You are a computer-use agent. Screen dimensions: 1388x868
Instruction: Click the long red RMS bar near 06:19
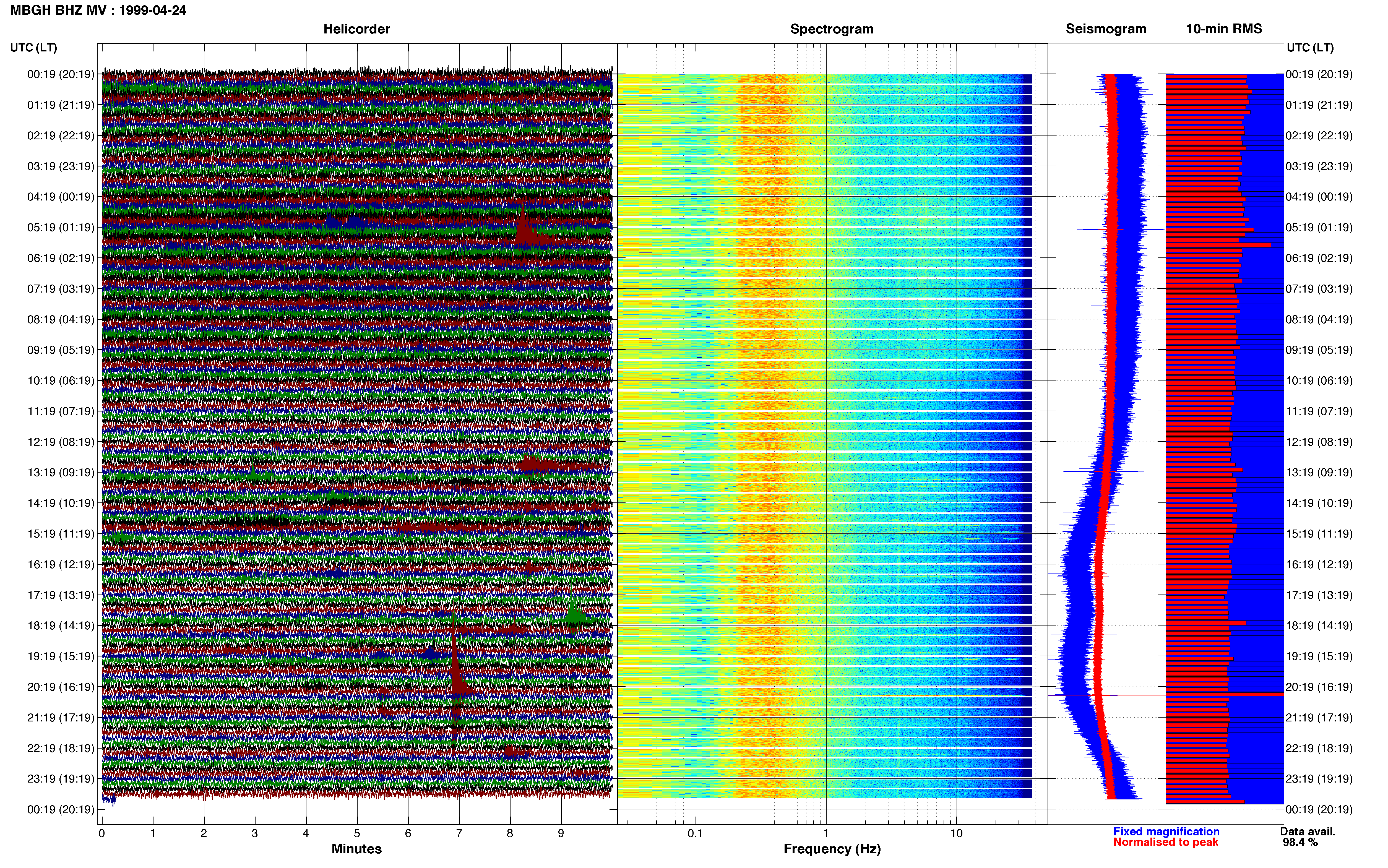[1218, 245]
